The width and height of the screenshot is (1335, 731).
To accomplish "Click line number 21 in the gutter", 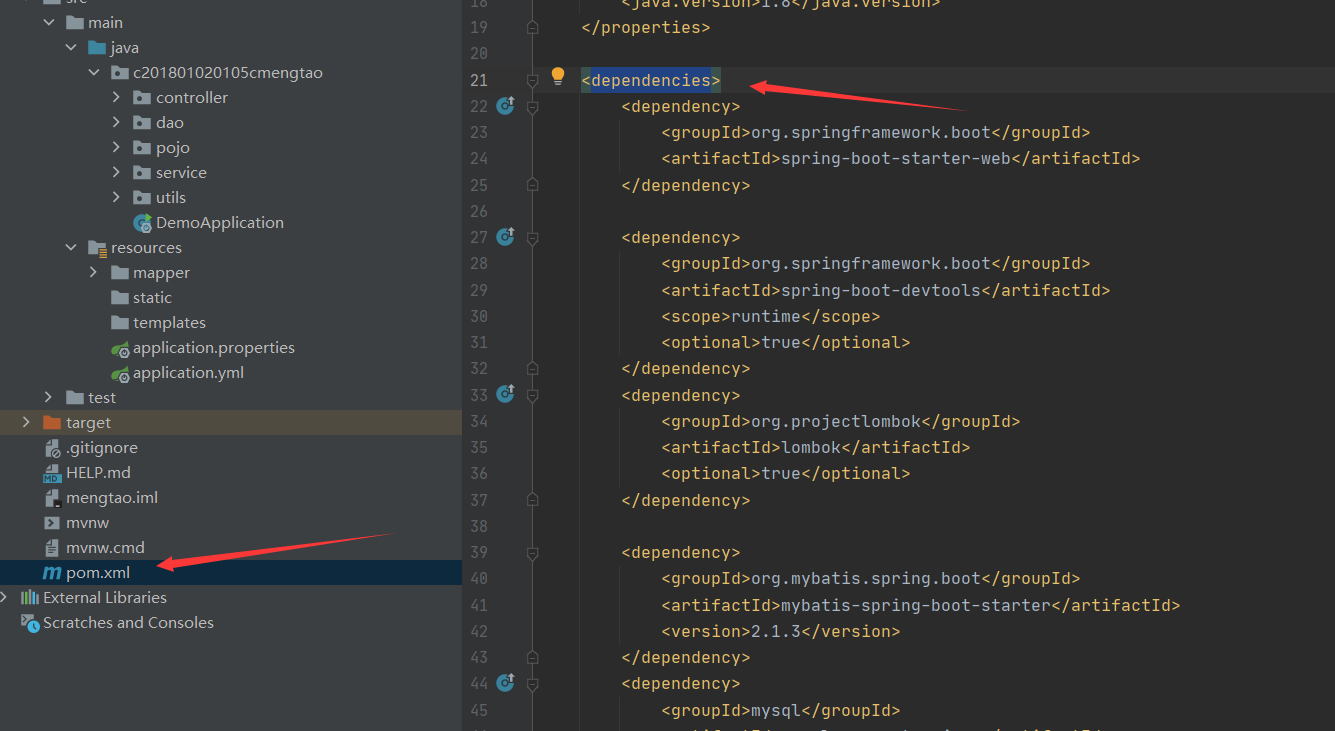I will click(x=479, y=80).
